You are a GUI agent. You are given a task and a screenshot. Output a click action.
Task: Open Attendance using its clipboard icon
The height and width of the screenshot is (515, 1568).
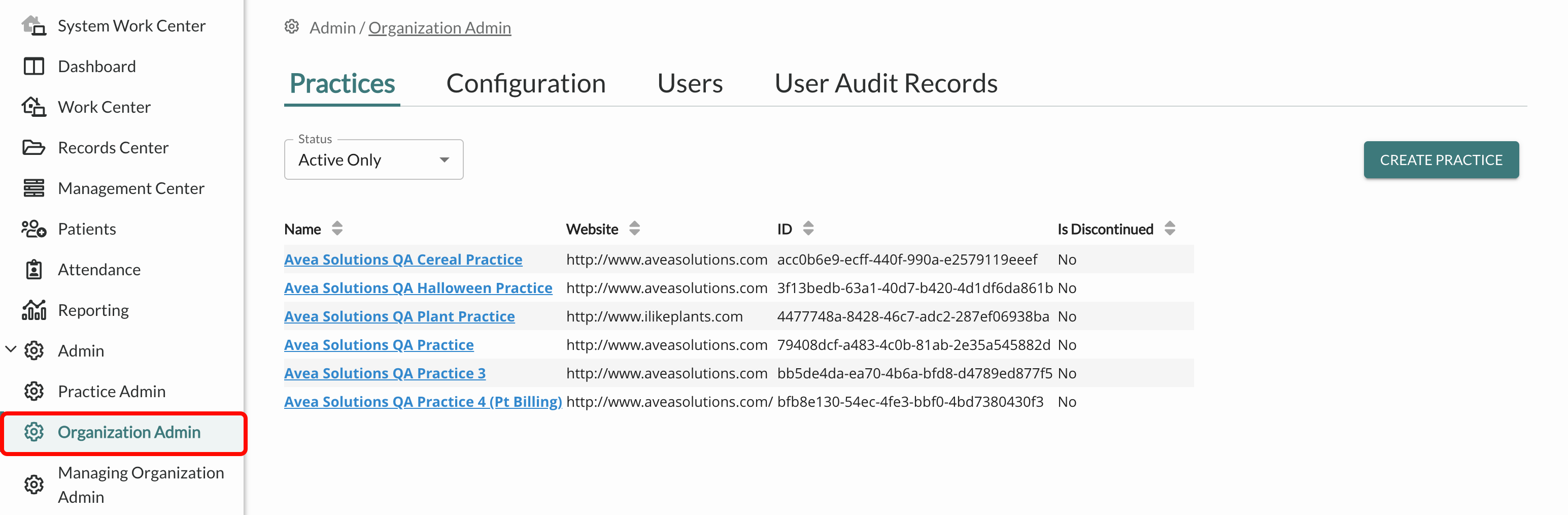click(34, 269)
